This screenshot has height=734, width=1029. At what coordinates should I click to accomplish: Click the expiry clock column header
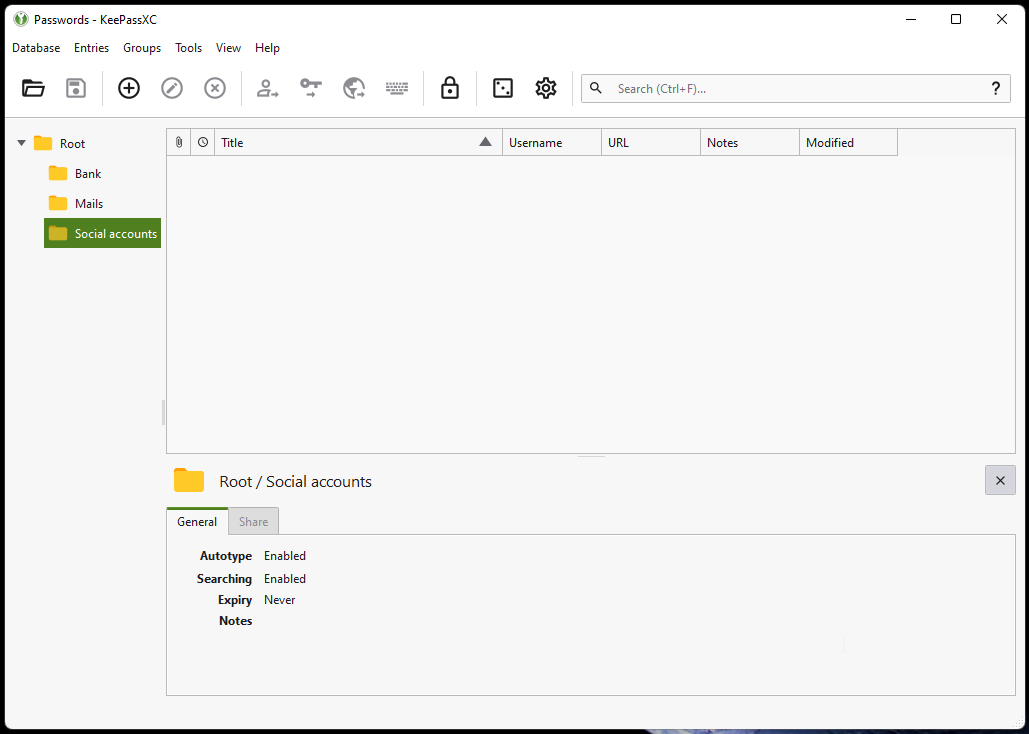pyautogui.click(x=203, y=142)
